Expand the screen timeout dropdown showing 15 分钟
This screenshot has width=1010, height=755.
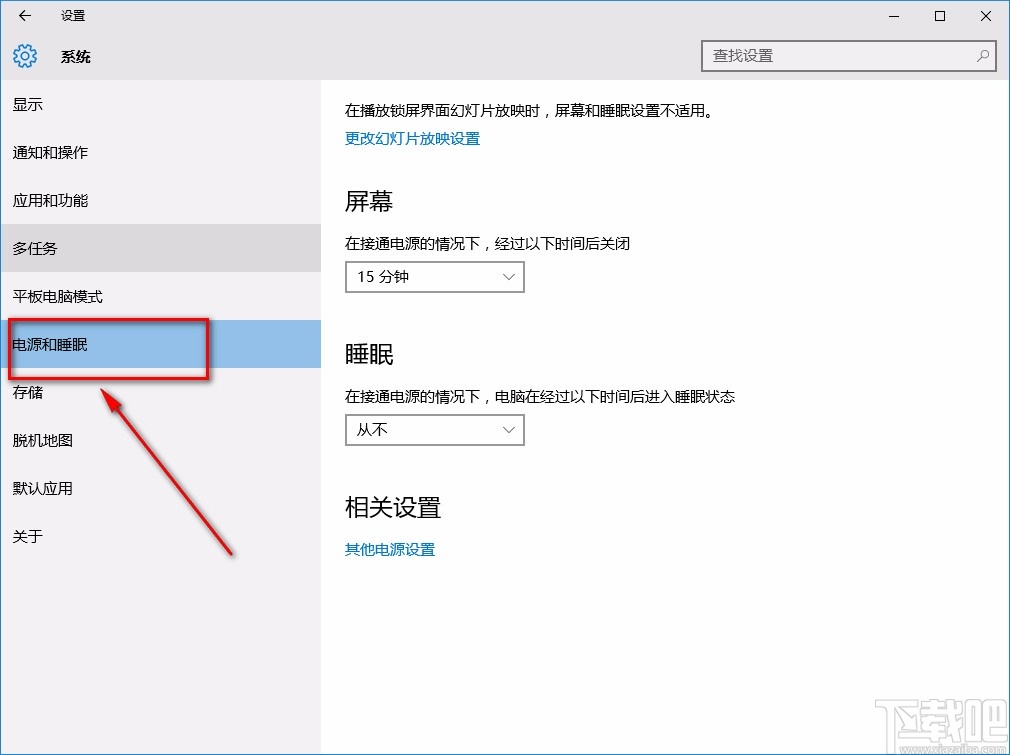click(x=434, y=277)
